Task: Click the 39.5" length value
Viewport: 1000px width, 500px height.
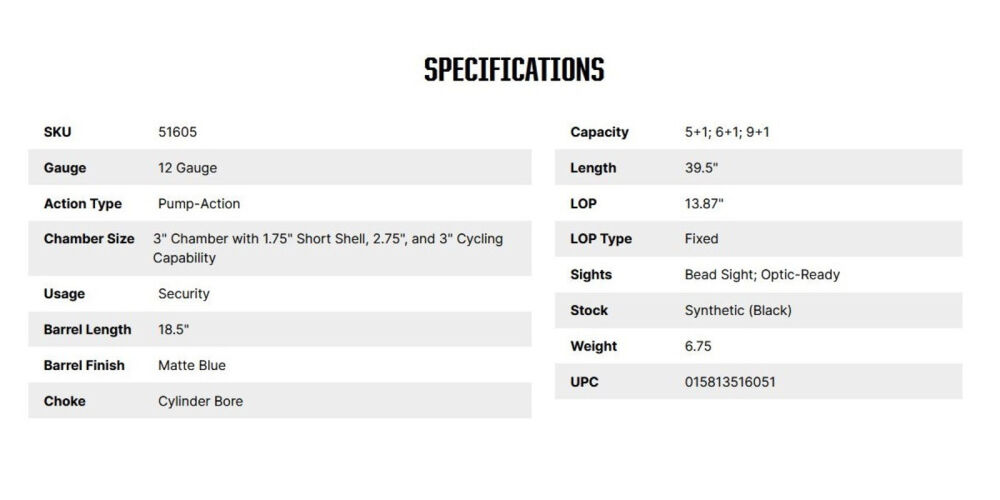Action: pos(704,168)
